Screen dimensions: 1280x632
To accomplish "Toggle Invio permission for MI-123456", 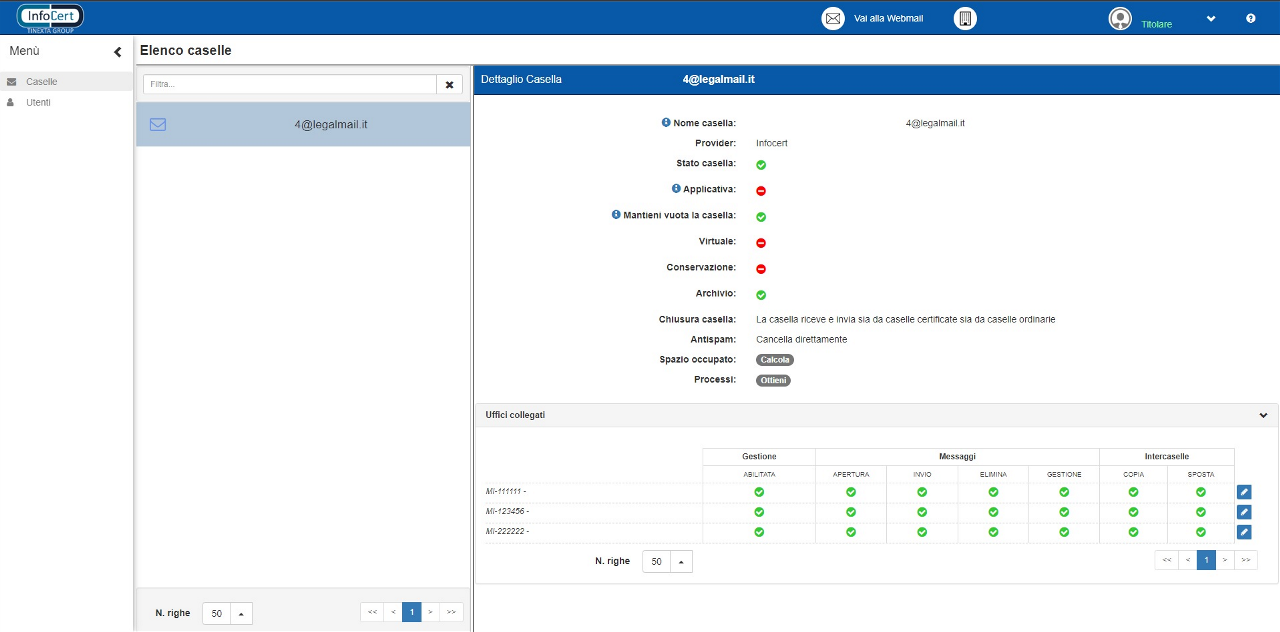I will pos(922,512).
